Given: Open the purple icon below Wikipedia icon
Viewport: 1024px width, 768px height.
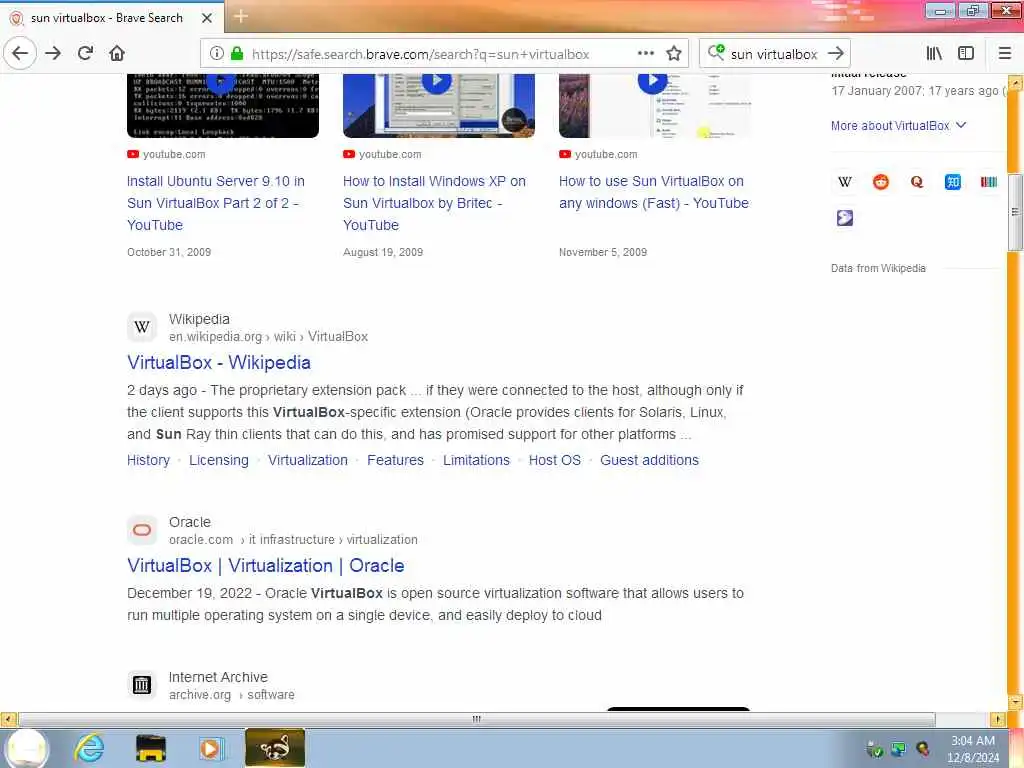Looking at the screenshot, I should tap(845, 217).
